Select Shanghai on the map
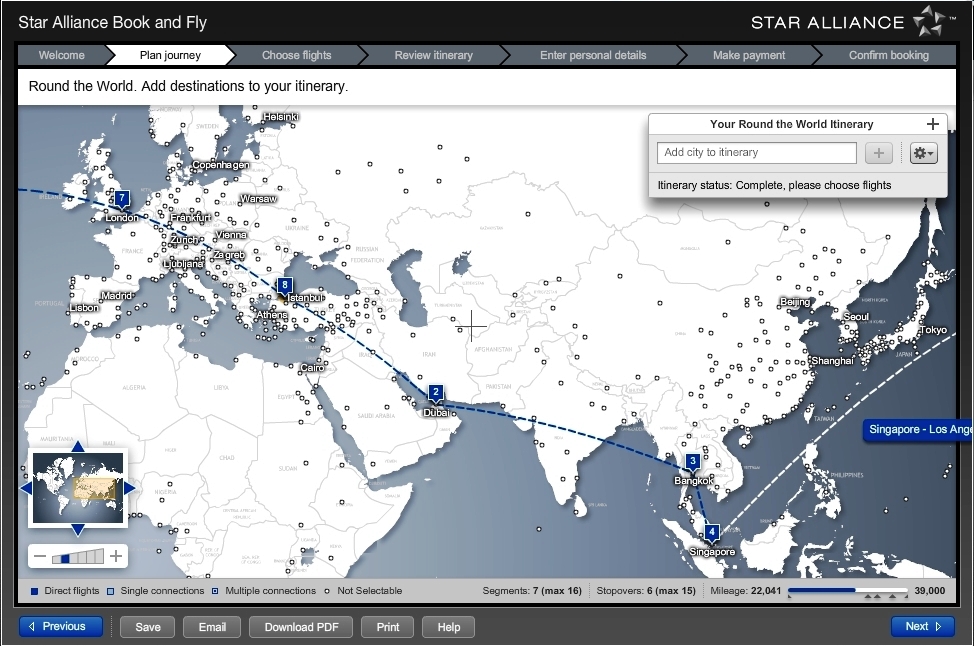The height and width of the screenshot is (646, 974). coord(832,361)
